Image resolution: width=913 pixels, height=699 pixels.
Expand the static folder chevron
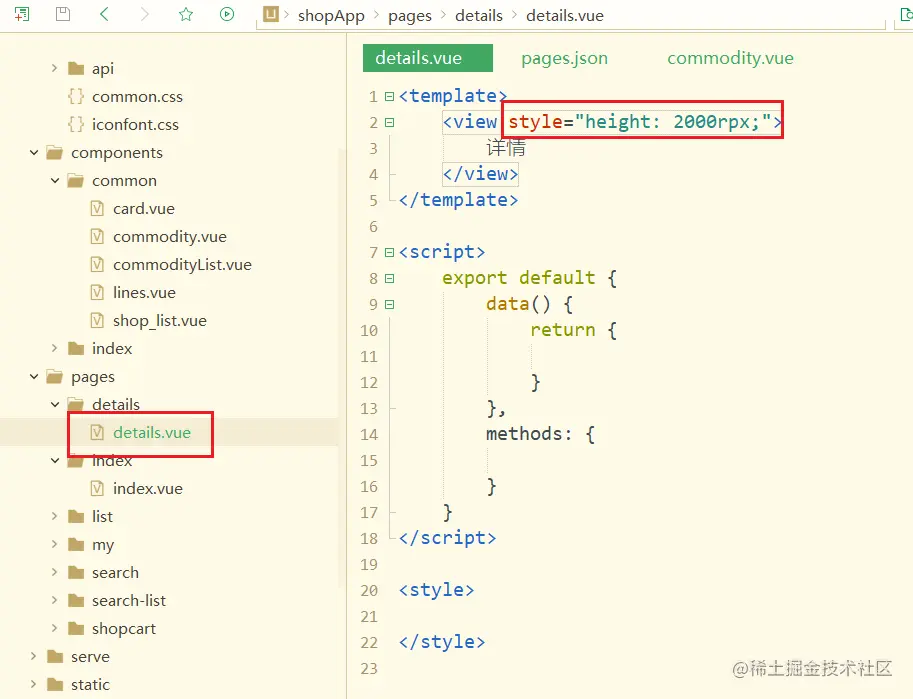[33, 684]
